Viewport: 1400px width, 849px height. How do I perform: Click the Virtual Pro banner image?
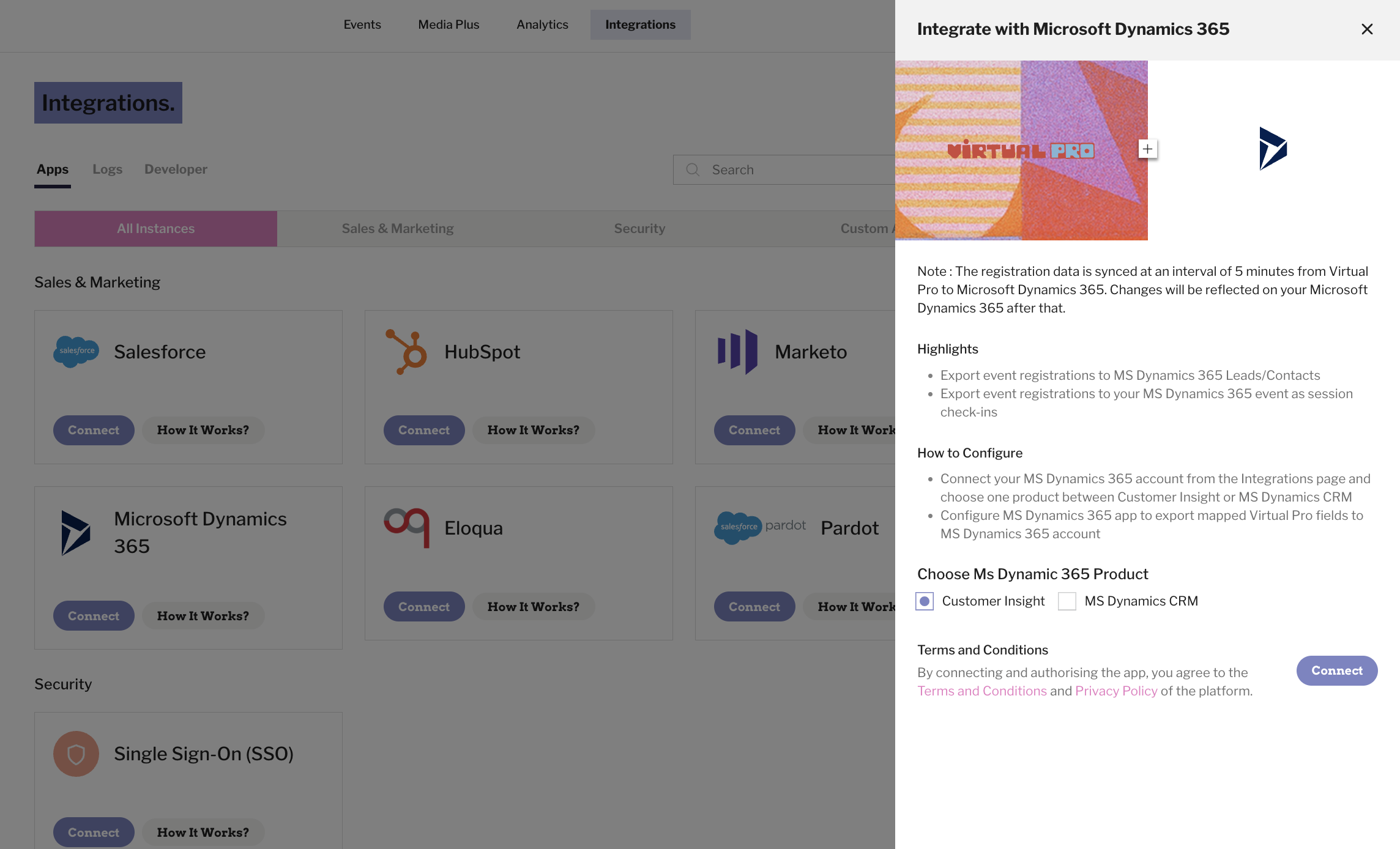point(1021,150)
